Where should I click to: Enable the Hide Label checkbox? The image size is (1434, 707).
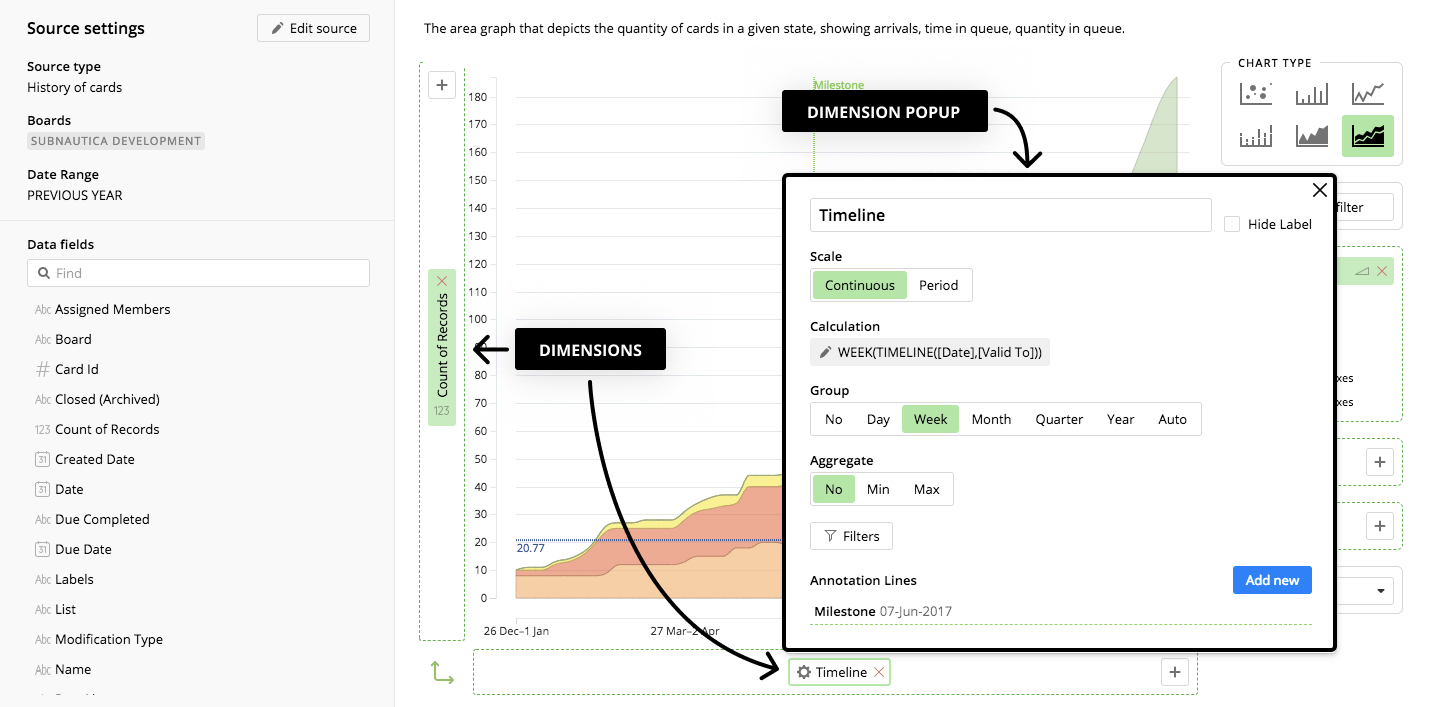click(x=1232, y=224)
